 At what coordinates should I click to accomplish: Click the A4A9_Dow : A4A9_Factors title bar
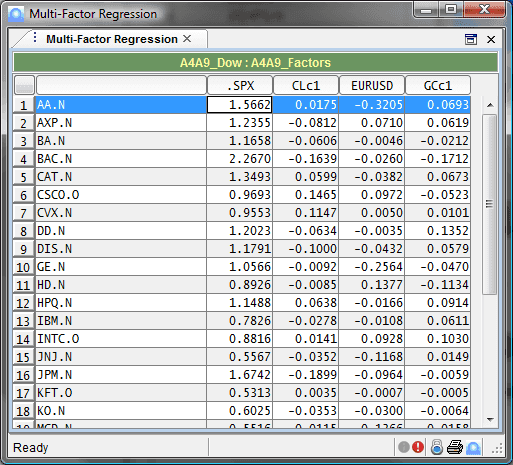255,62
